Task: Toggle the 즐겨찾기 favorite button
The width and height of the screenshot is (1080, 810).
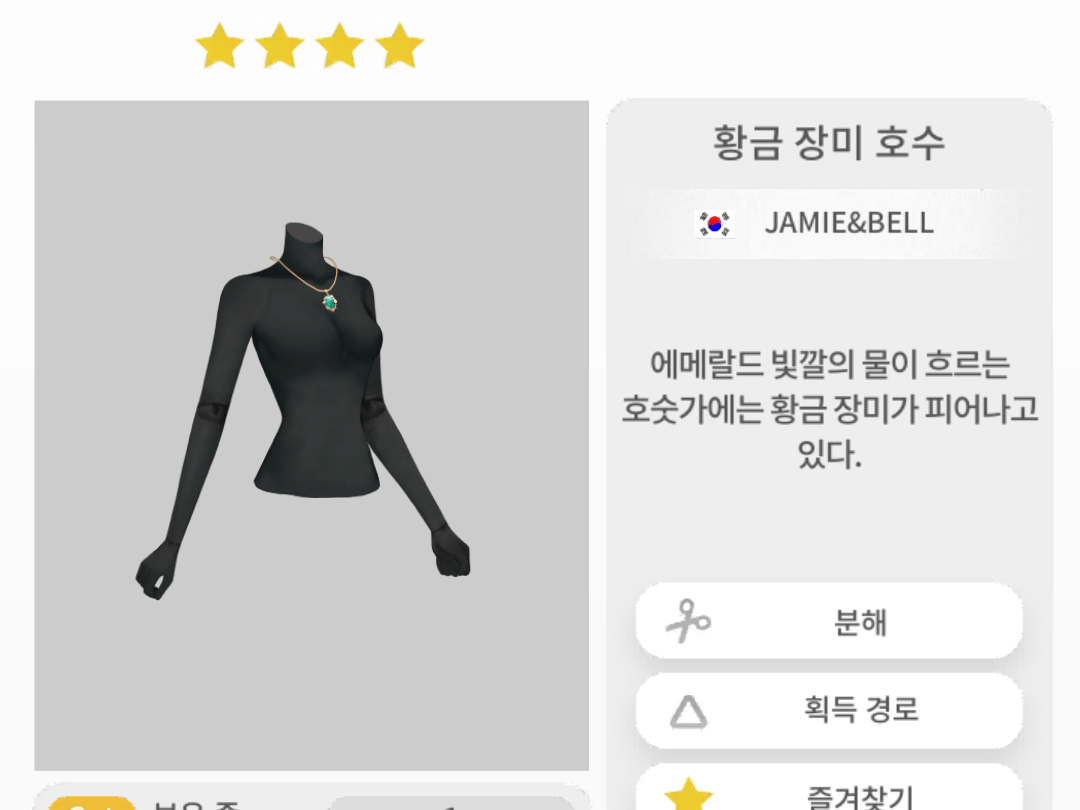Action: click(x=829, y=789)
